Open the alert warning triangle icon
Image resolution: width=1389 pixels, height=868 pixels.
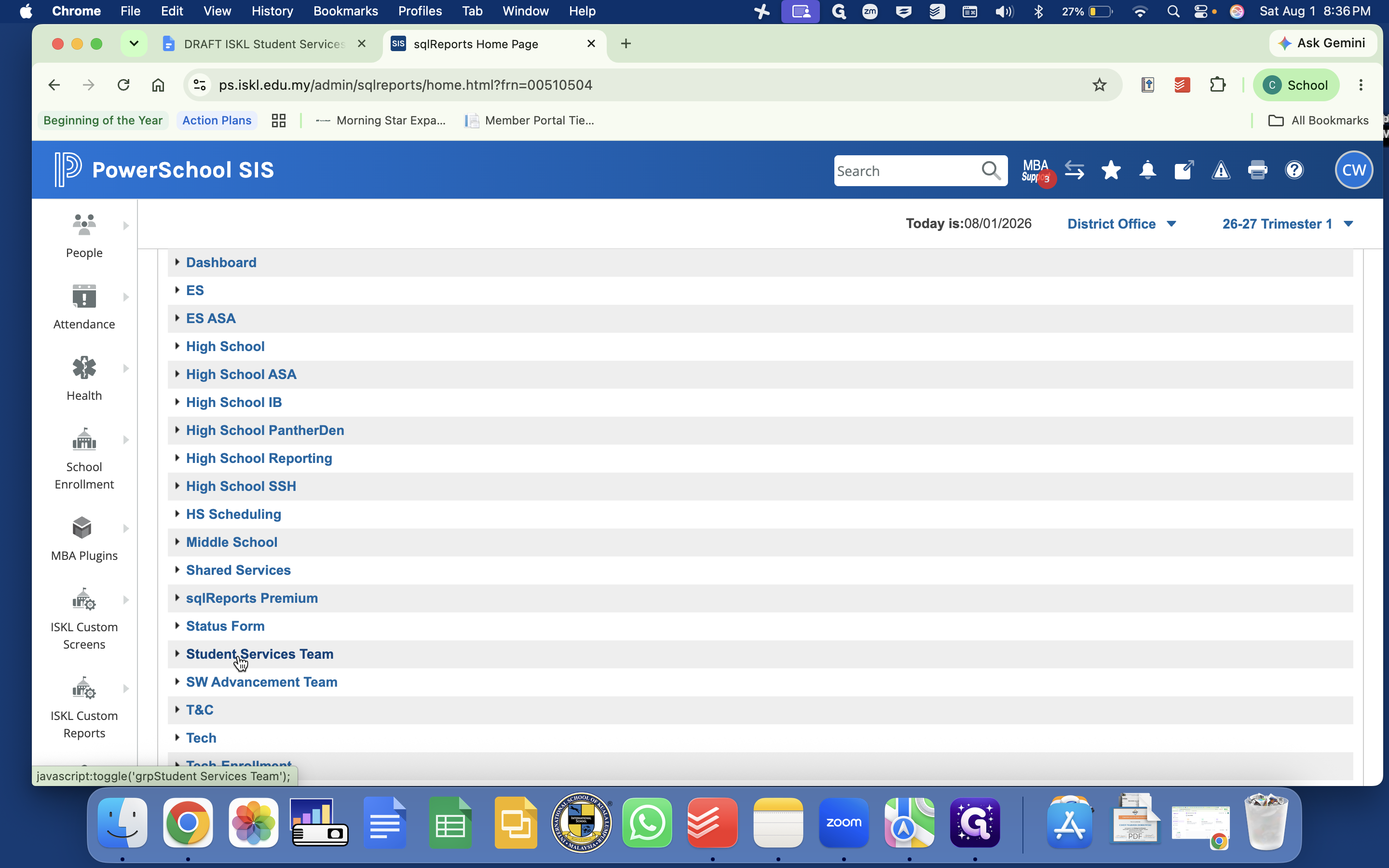point(1221,170)
